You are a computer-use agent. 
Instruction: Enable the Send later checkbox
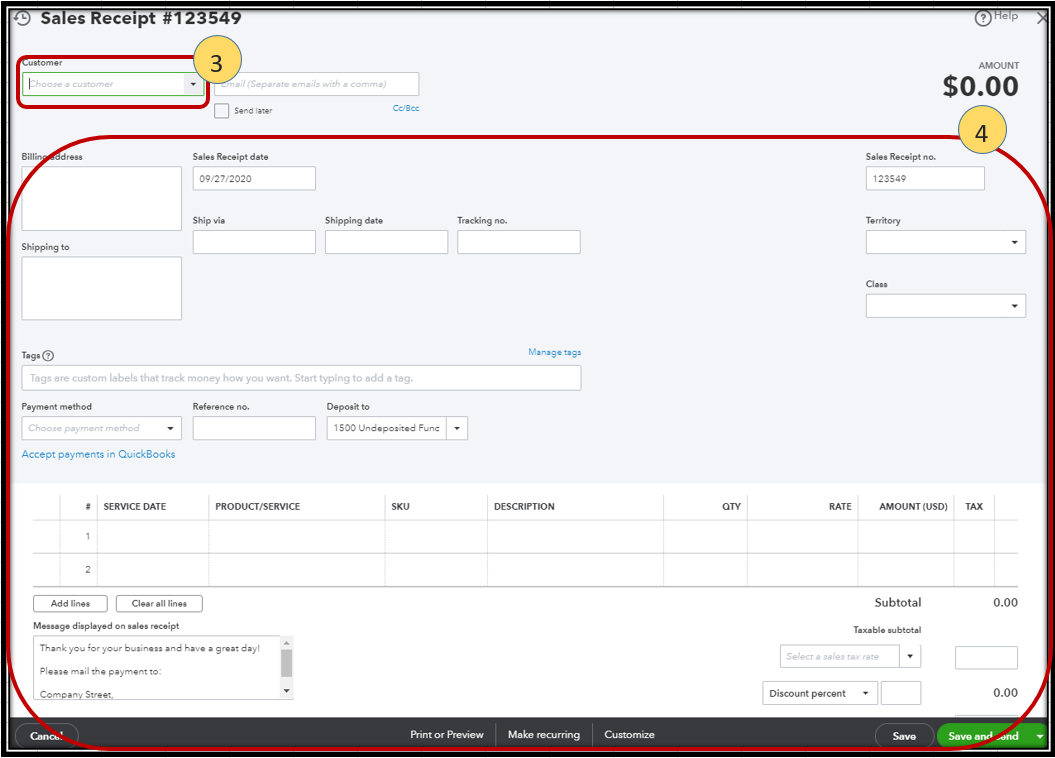(221, 110)
